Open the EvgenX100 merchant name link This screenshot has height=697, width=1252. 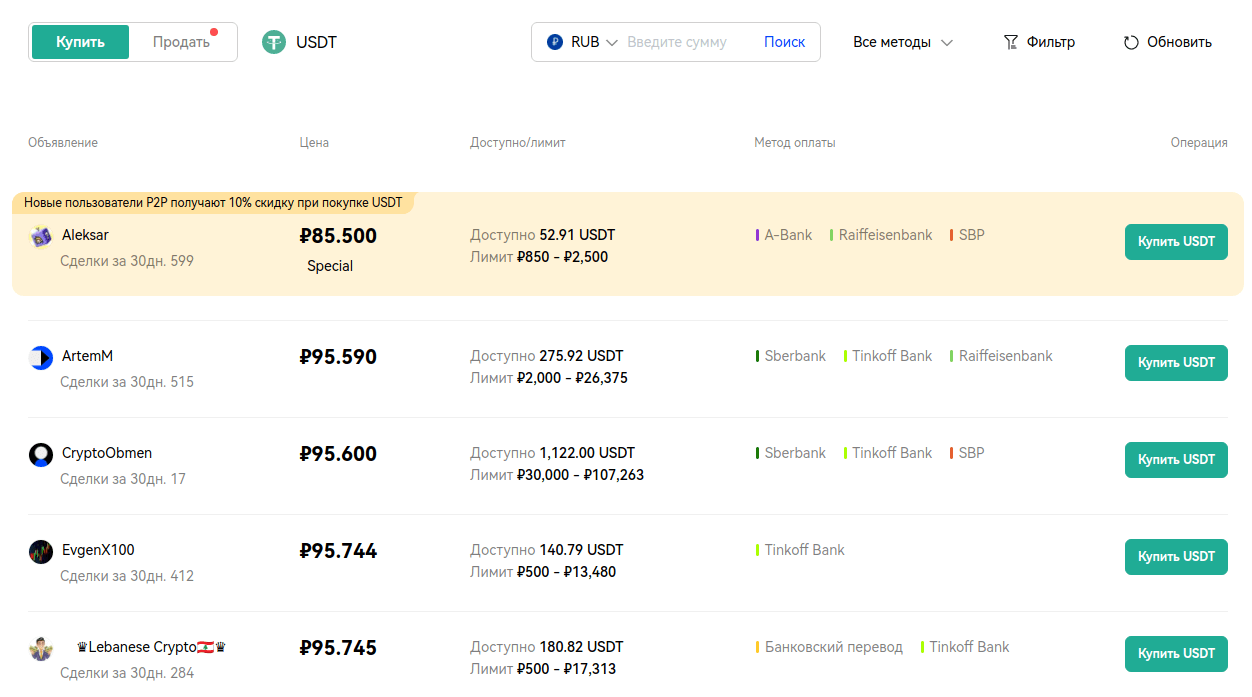[x=98, y=550]
